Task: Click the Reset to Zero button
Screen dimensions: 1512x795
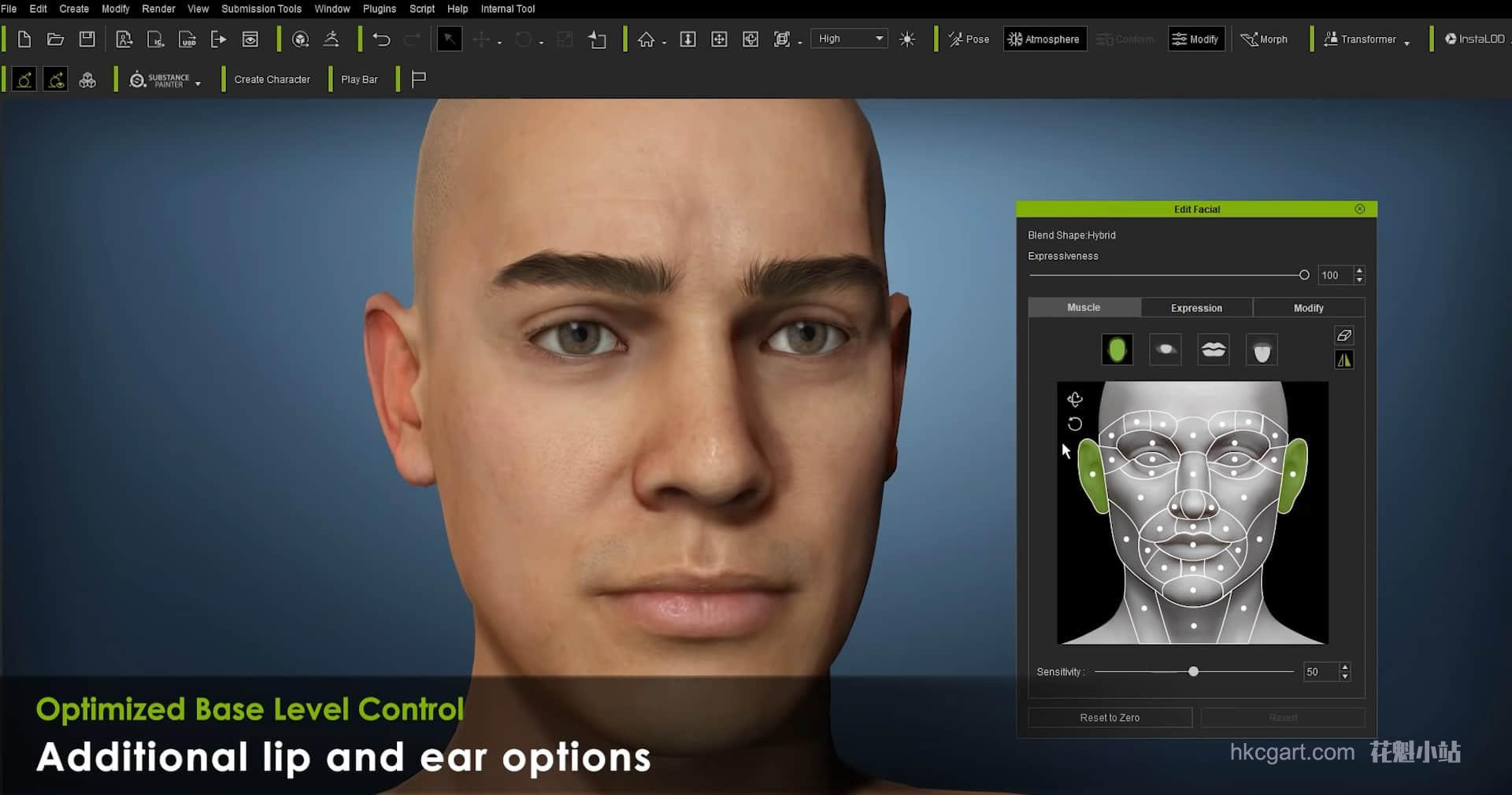Action: tap(1110, 718)
